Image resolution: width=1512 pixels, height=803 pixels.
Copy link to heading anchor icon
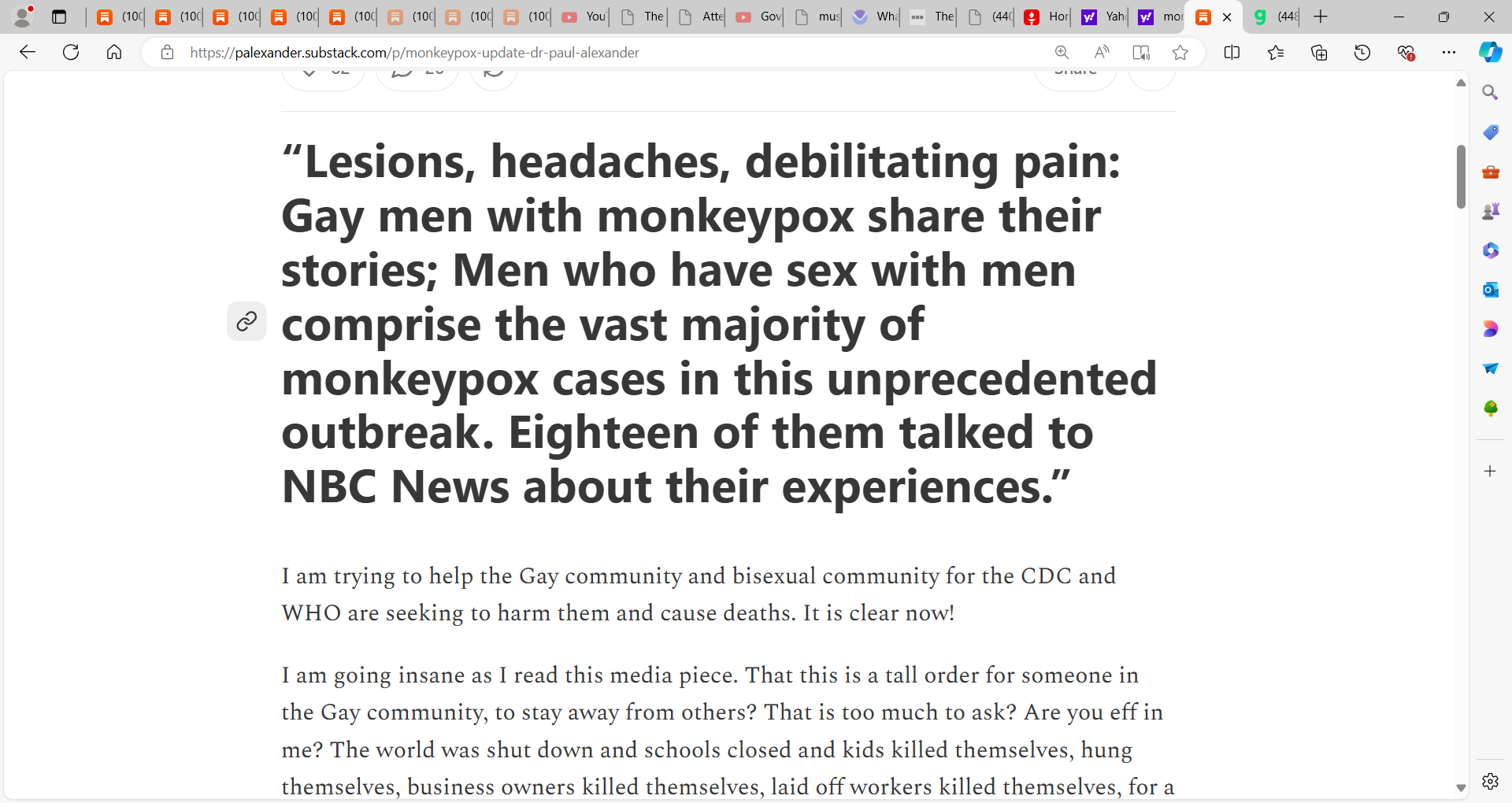[x=246, y=321]
